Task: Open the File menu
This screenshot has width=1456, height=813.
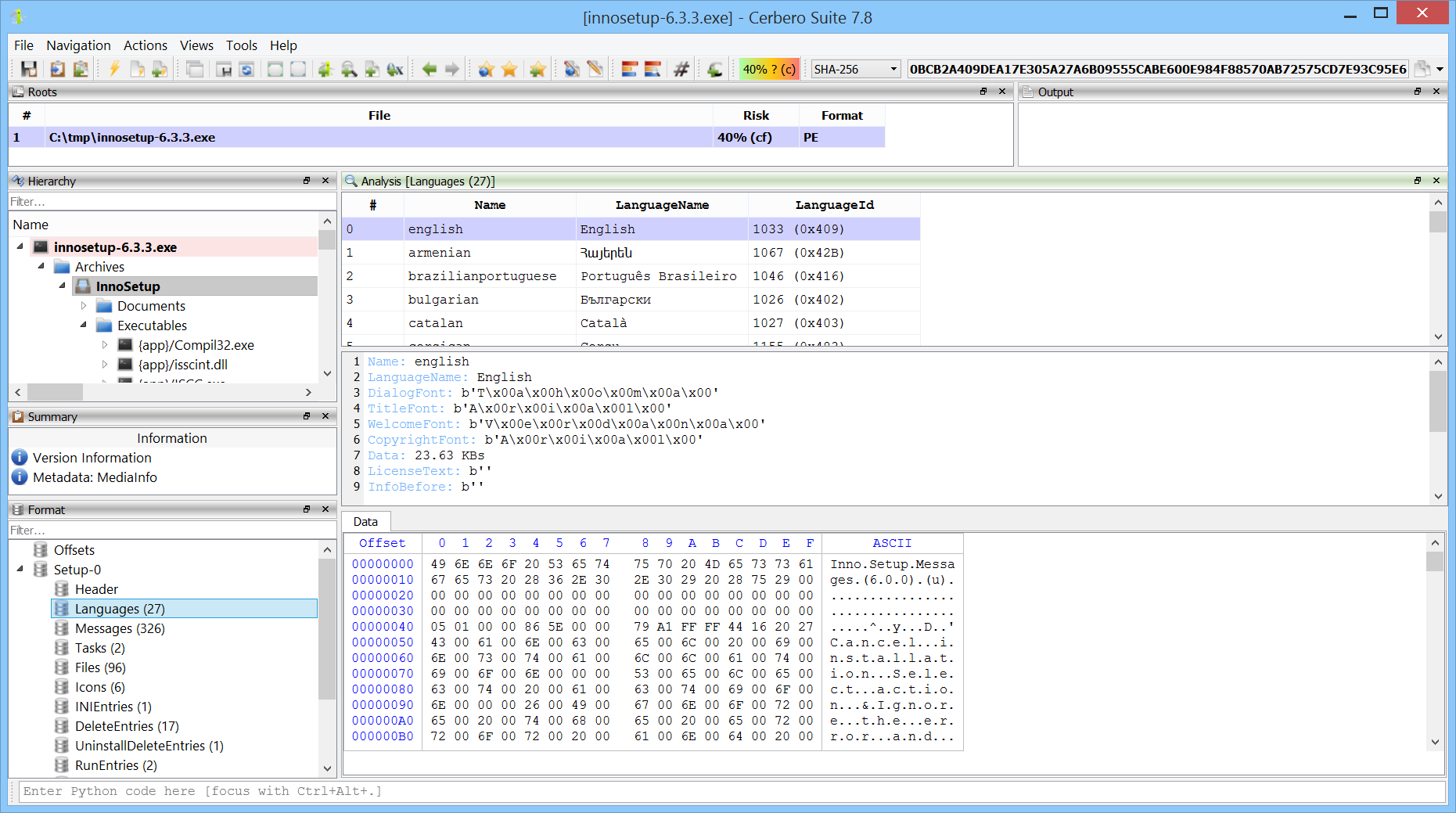Action: [x=23, y=45]
